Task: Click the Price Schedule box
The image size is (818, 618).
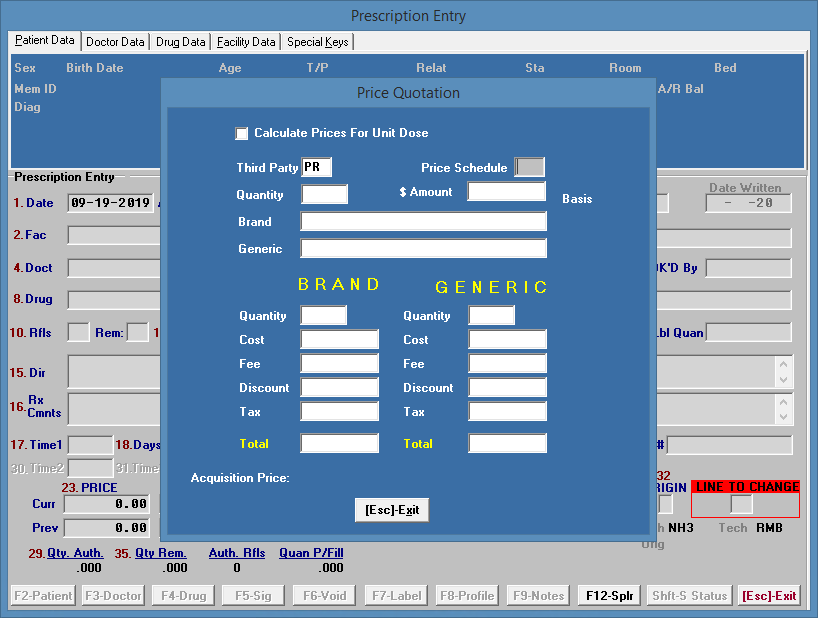Action: click(529, 167)
